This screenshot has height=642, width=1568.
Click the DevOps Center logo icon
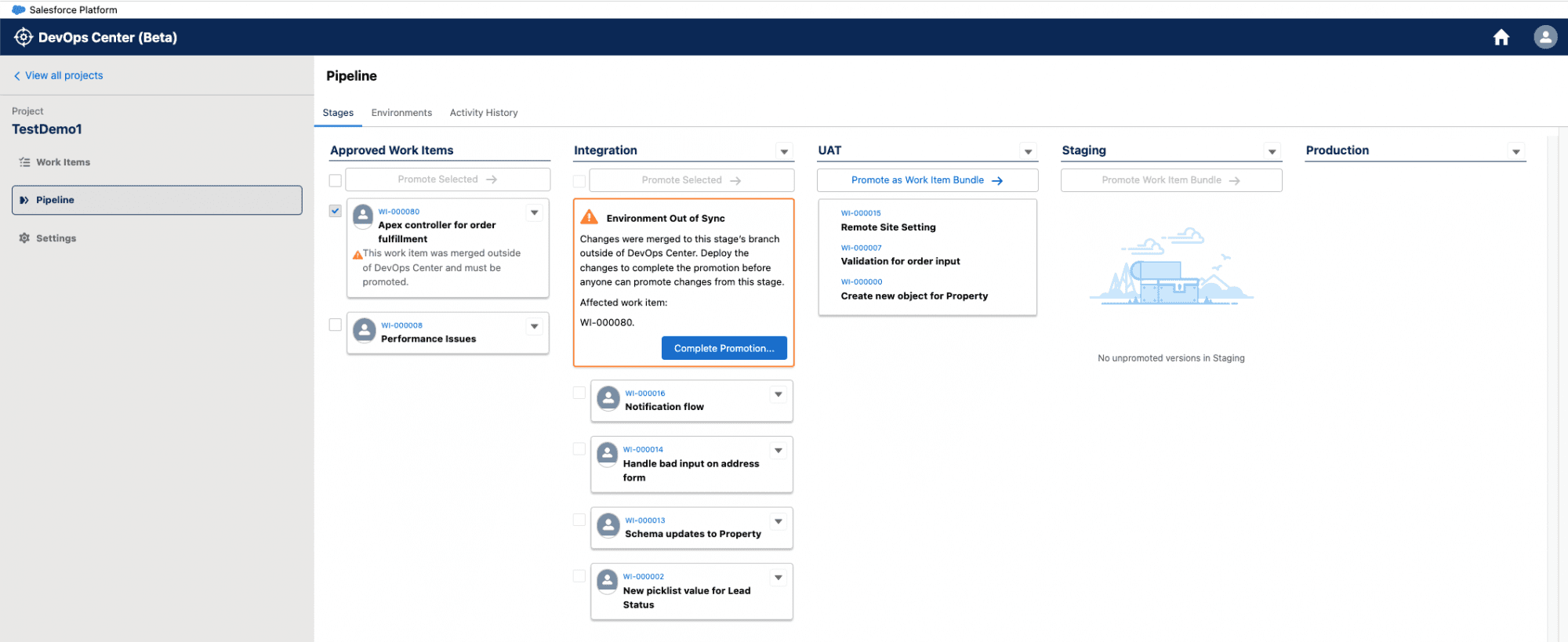24,38
